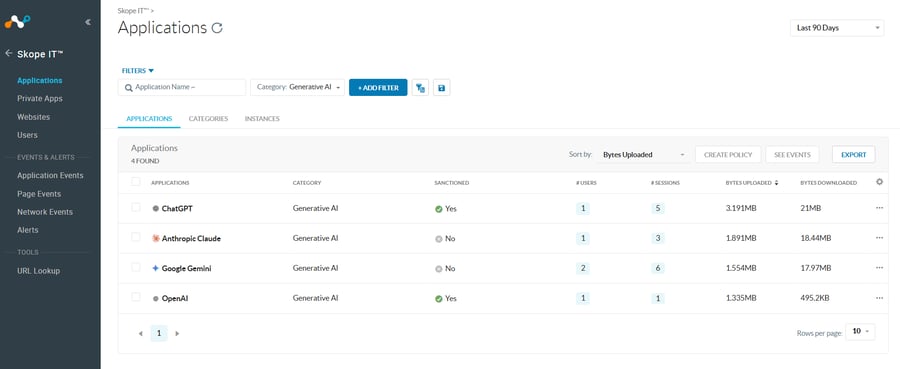
Task: Click the SEE EVENTS button
Action: click(792, 154)
